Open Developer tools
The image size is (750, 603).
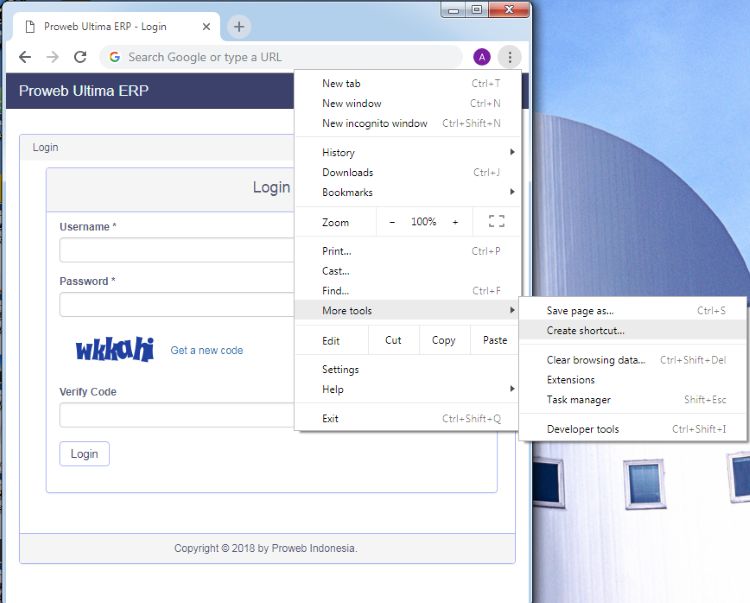pyautogui.click(x=632, y=429)
